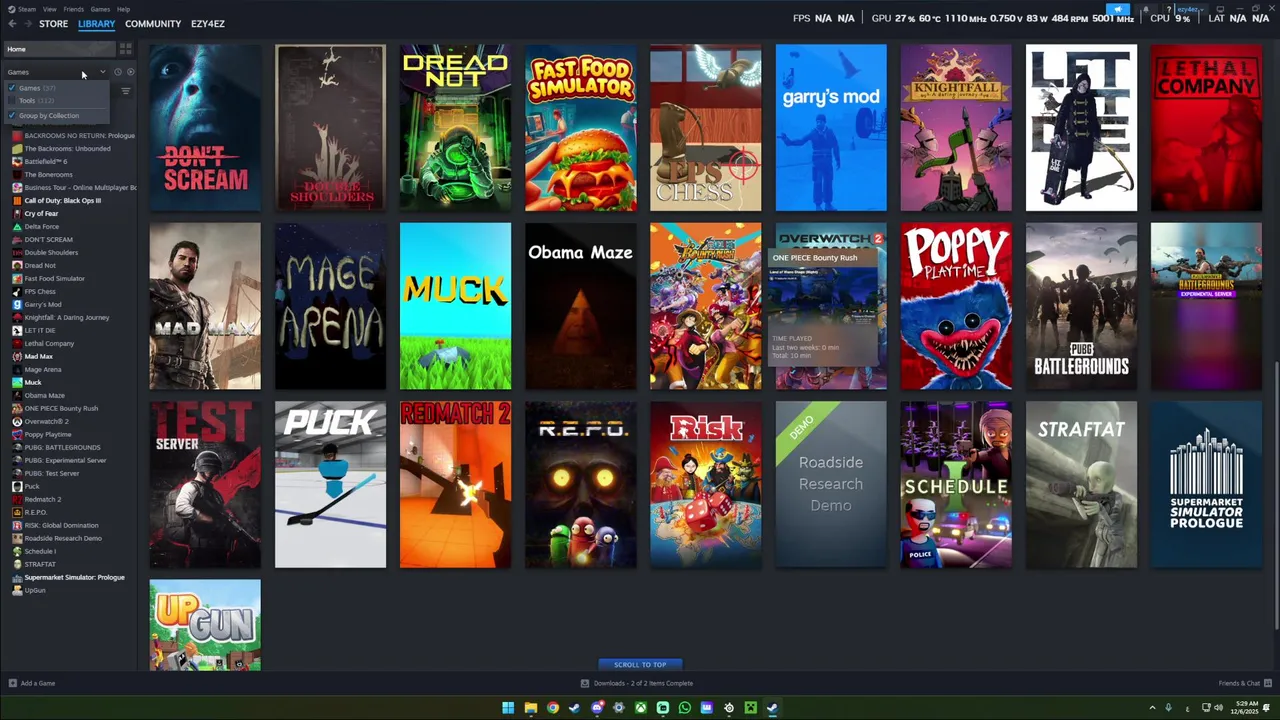The height and width of the screenshot is (720, 1280).
Task: Switch to the grid view icon beside Home
Action: [125, 49]
